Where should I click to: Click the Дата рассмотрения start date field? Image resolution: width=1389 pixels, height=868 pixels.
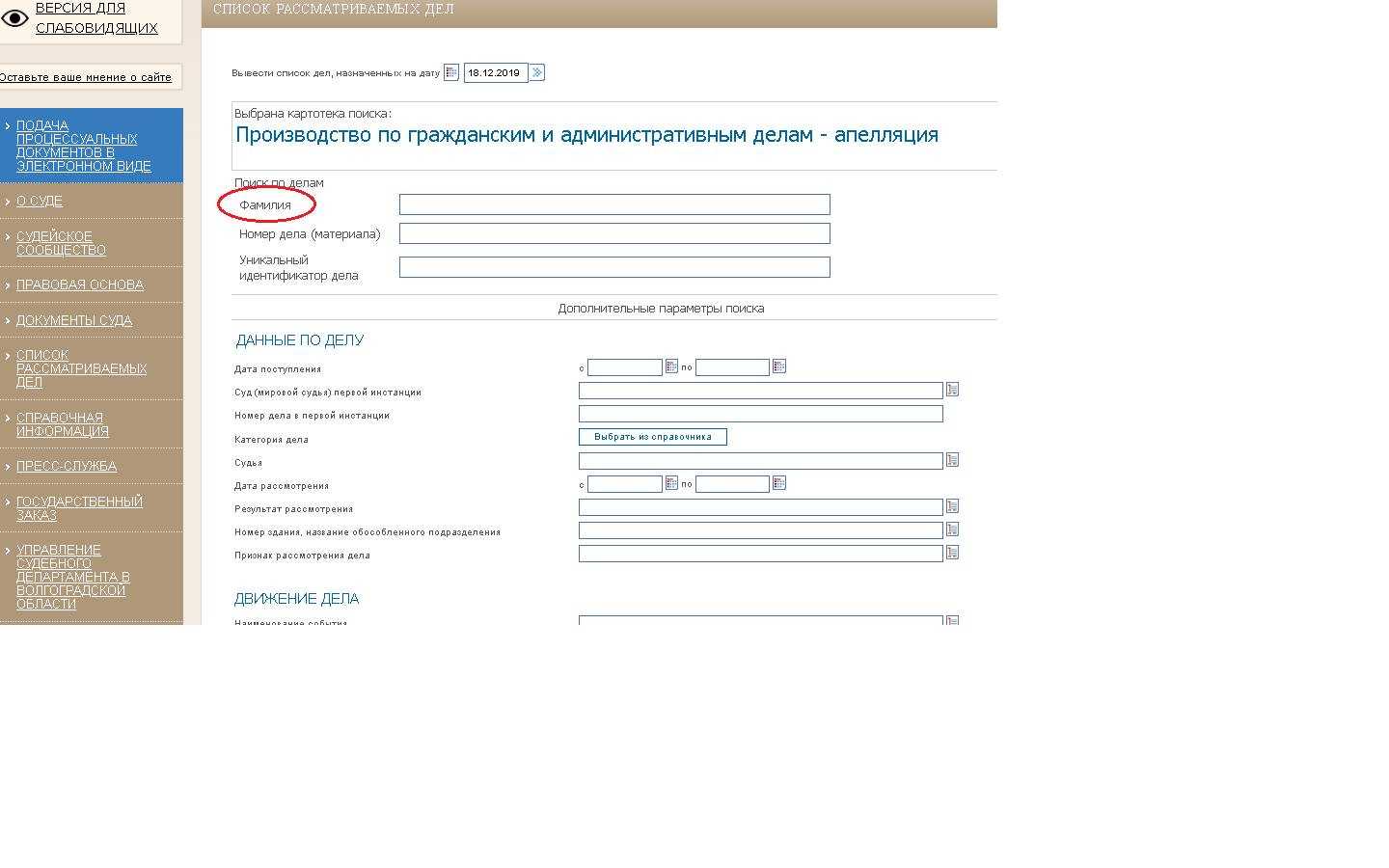(625, 484)
